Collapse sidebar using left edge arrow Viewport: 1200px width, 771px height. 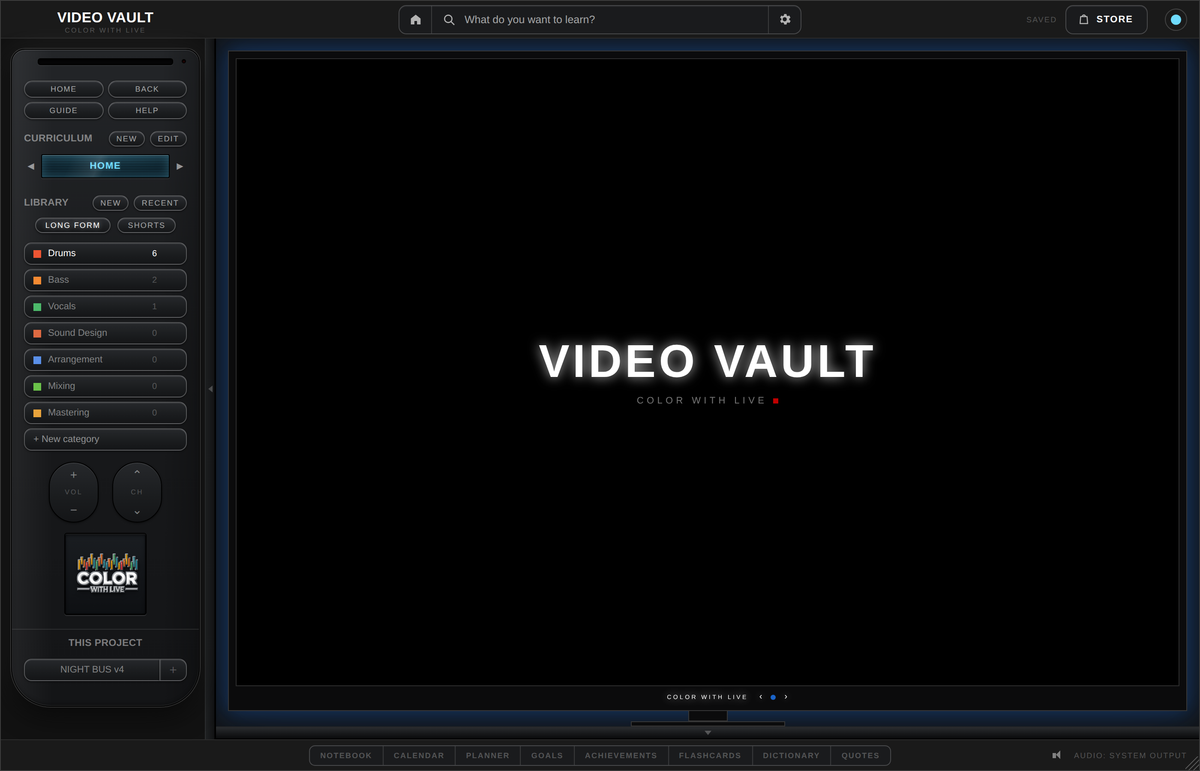210,389
